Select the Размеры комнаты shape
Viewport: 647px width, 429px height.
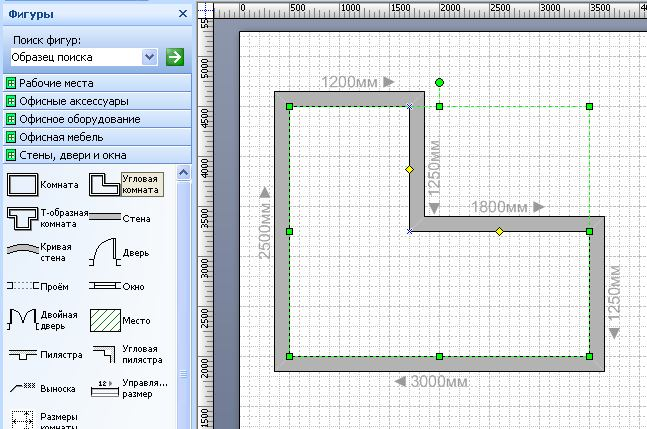click(44, 420)
